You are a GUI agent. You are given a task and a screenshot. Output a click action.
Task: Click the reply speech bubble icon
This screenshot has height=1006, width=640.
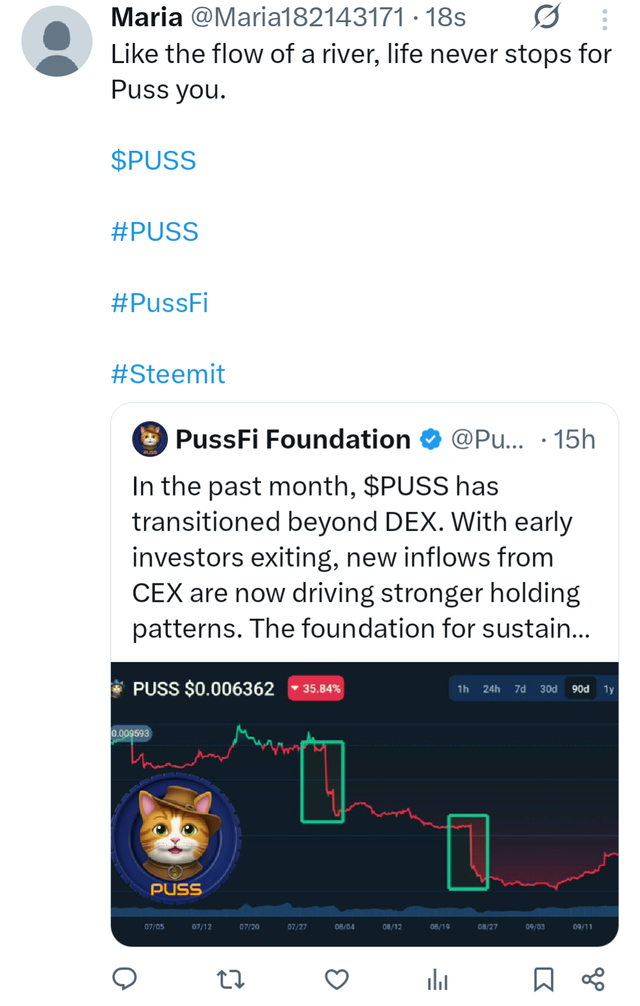click(125, 978)
